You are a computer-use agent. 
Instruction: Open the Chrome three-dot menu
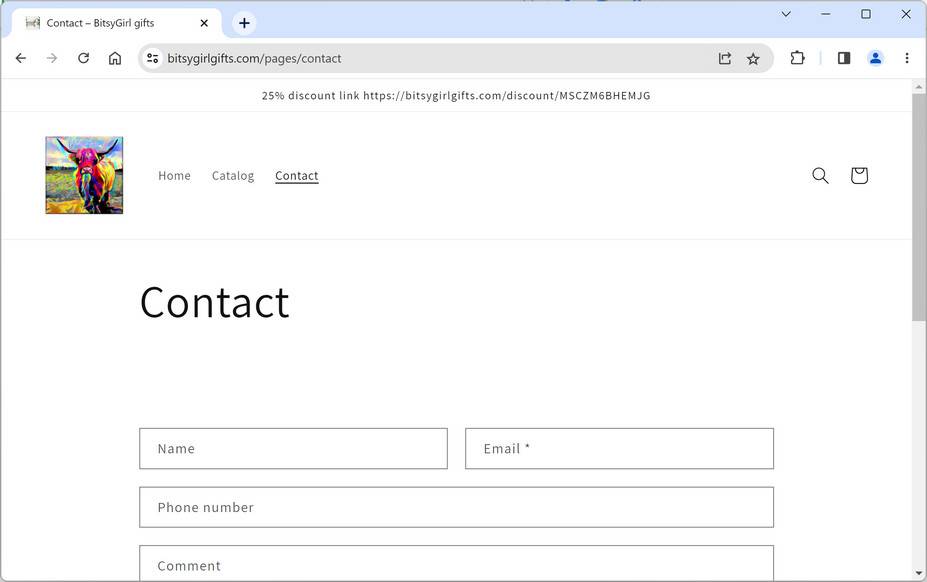pyautogui.click(x=907, y=59)
